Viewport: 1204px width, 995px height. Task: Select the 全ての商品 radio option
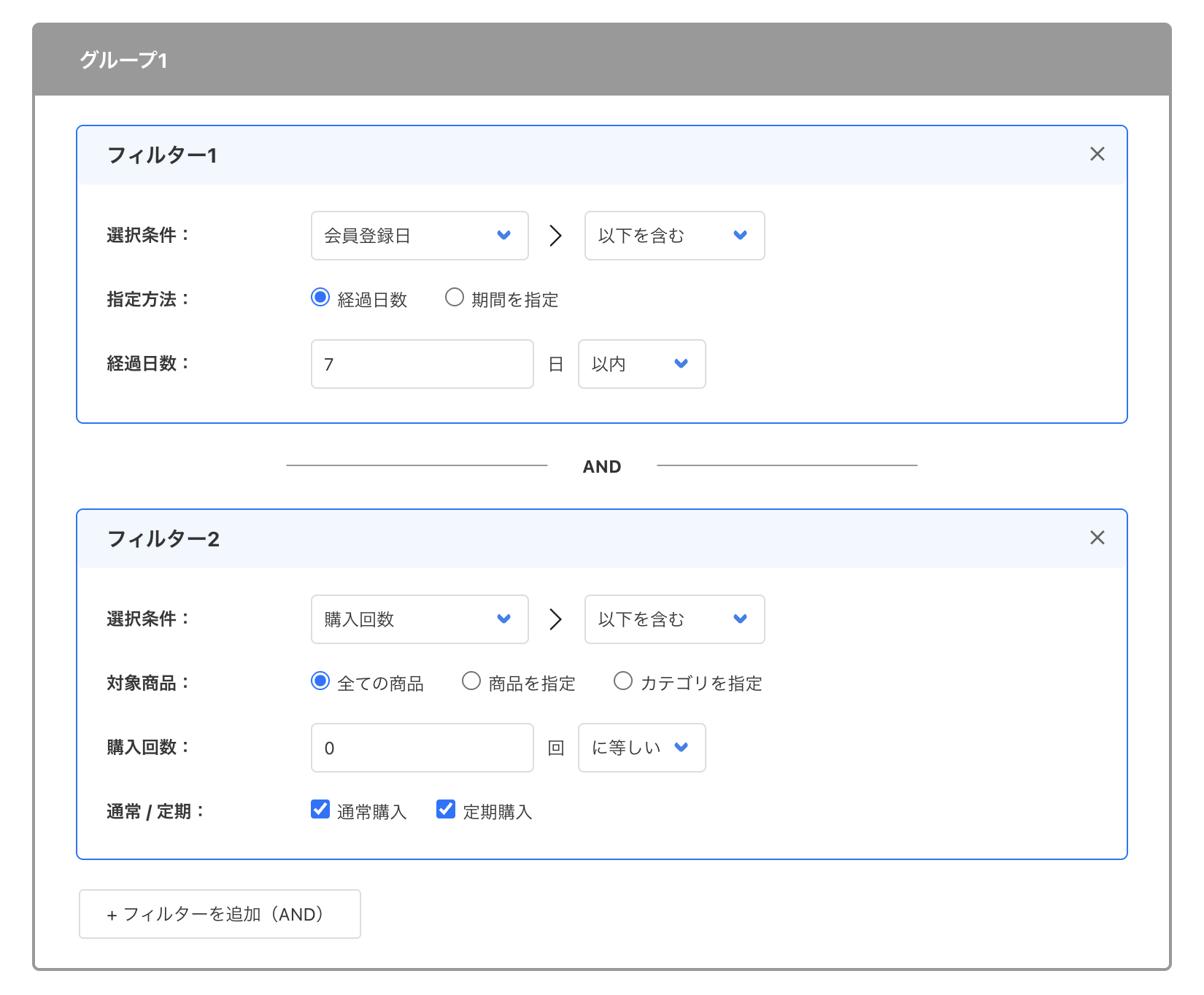point(320,681)
